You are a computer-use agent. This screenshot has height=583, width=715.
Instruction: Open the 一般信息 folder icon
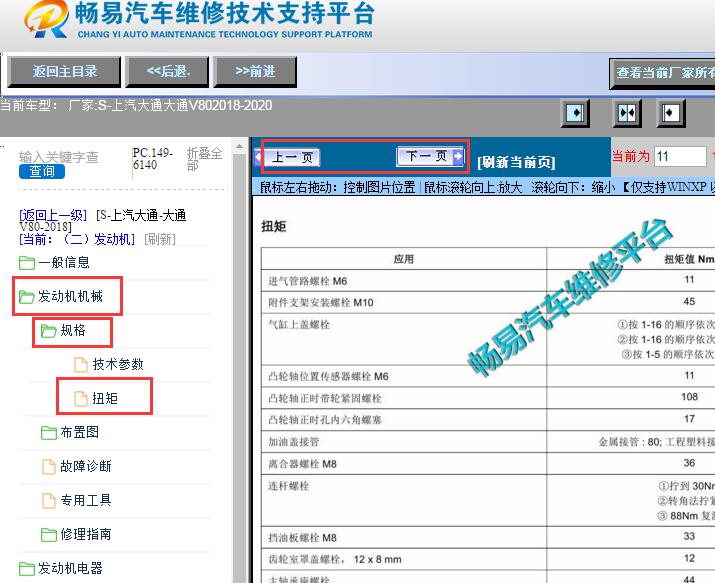tap(27, 263)
